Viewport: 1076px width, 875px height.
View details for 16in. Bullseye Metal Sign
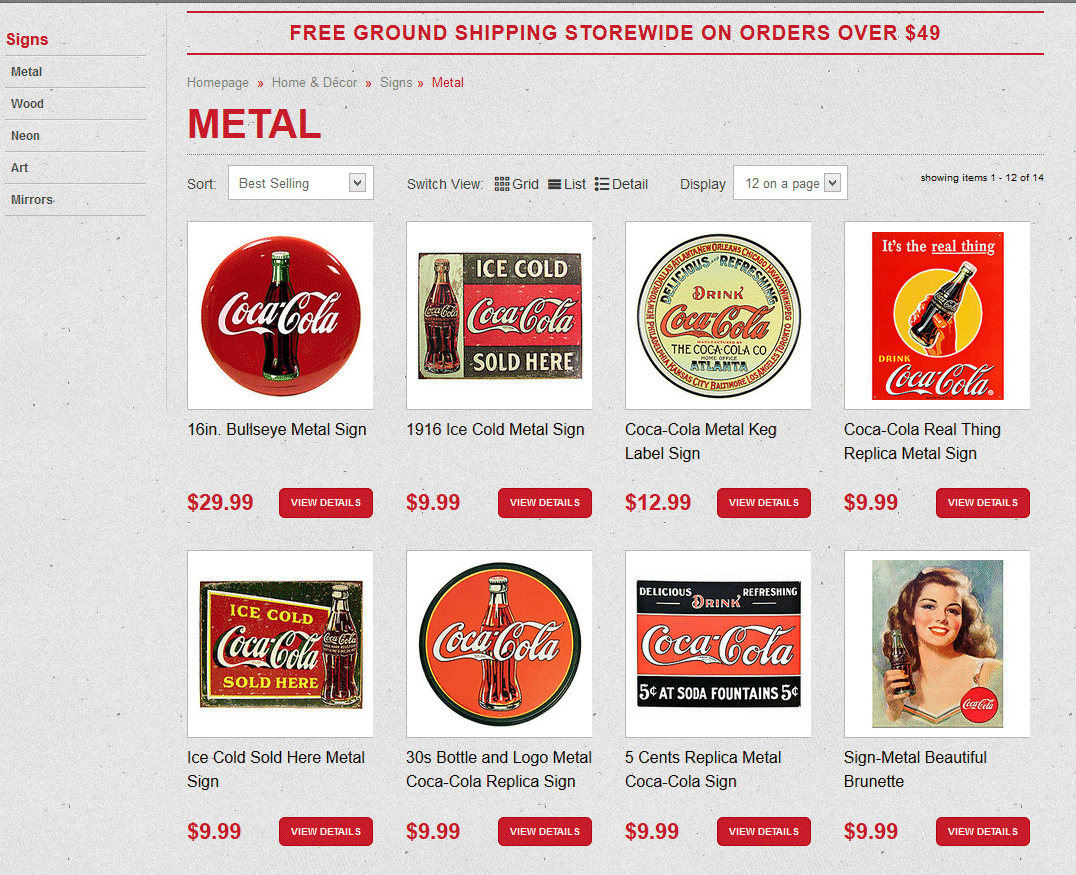click(x=326, y=502)
